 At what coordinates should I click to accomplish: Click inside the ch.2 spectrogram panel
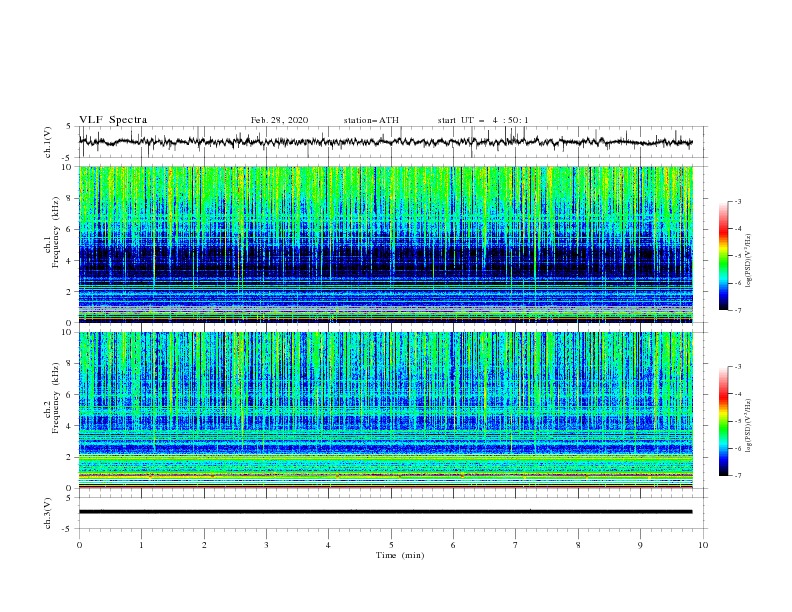(x=385, y=410)
